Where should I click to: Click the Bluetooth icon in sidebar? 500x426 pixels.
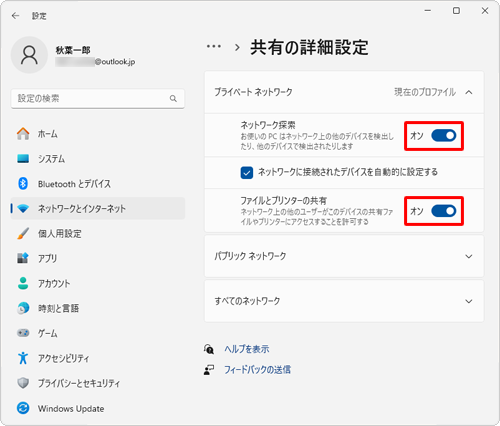pyautogui.click(x=23, y=184)
